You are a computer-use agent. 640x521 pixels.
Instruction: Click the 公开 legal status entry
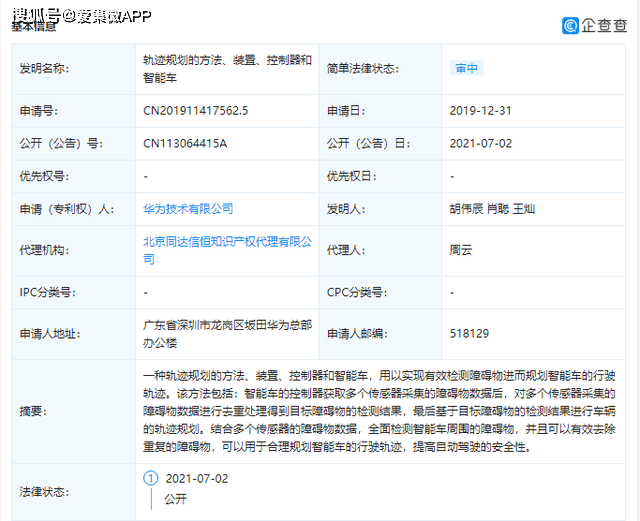[176, 499]
